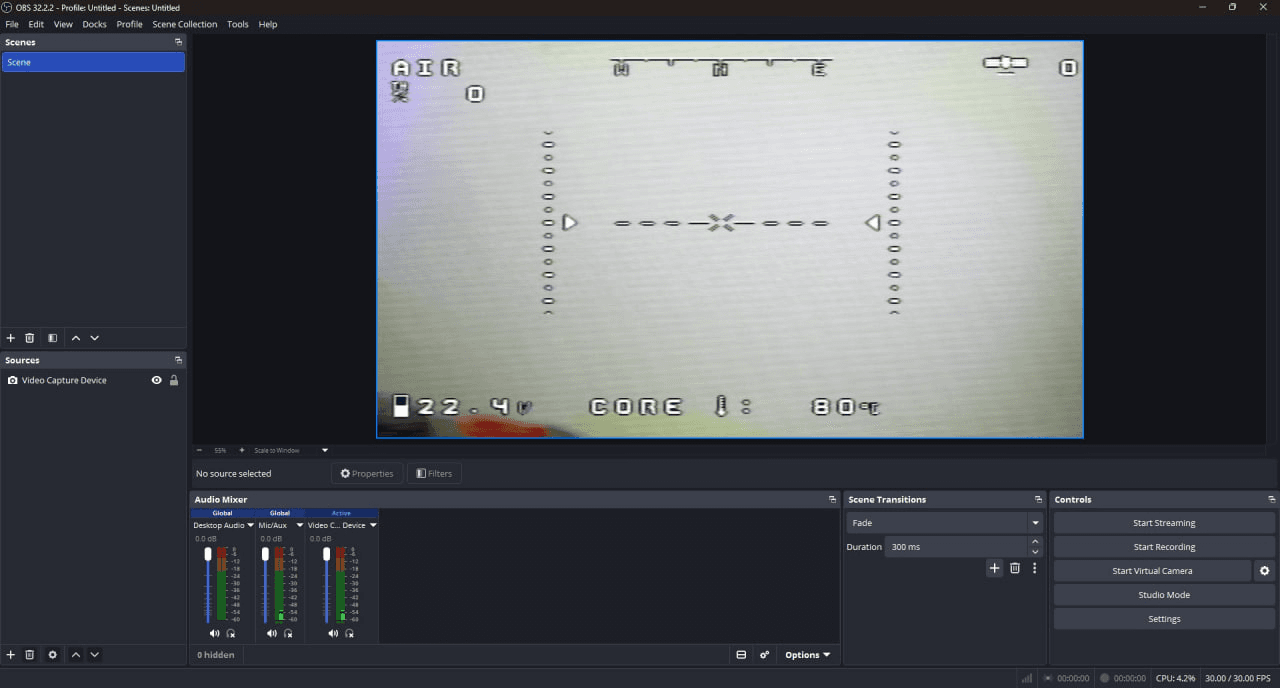Open the View menu
The width and height of the screenshot is (1280, 688).
click(x=63, y=24)
